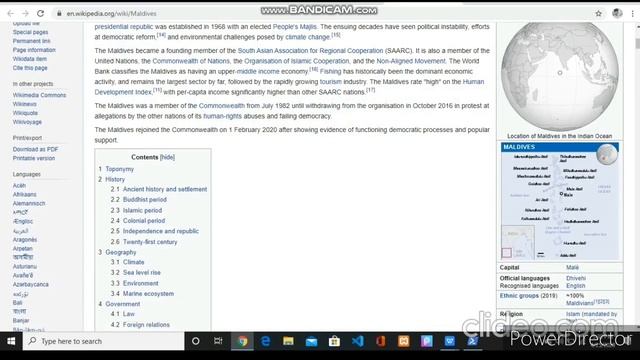640x360 pixels.
Task: Open the climate change link
Action: [x=307, y=37]
